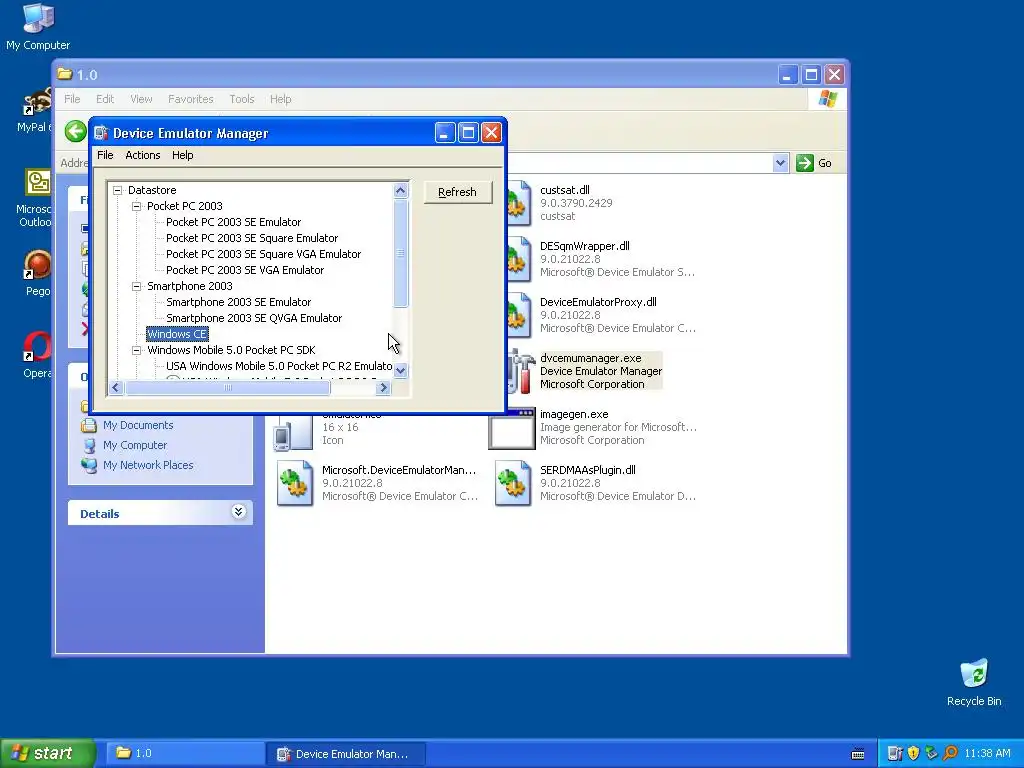Select dvcemumanager.exe hammer icon
The width and height of the screenshot is (1024, 768).
click(520, 371)
